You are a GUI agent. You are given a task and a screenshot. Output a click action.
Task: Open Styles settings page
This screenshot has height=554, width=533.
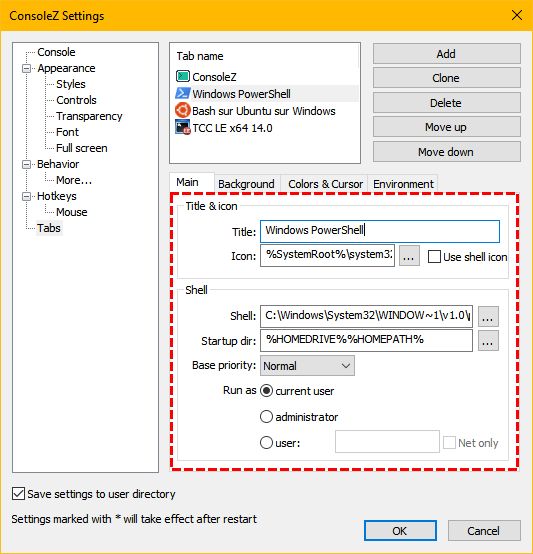click(x=71, y=84)
